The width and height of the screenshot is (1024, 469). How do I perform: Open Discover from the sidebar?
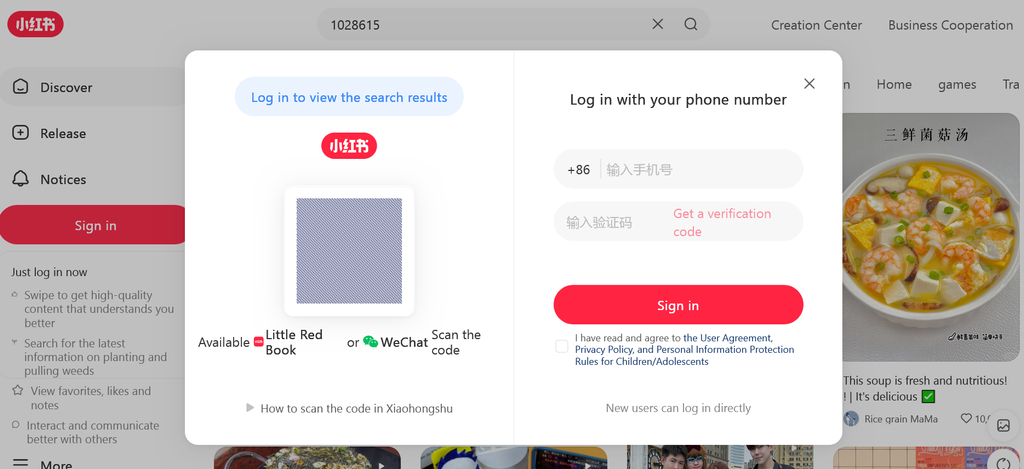pyautogui.click(x=66, y=87)
